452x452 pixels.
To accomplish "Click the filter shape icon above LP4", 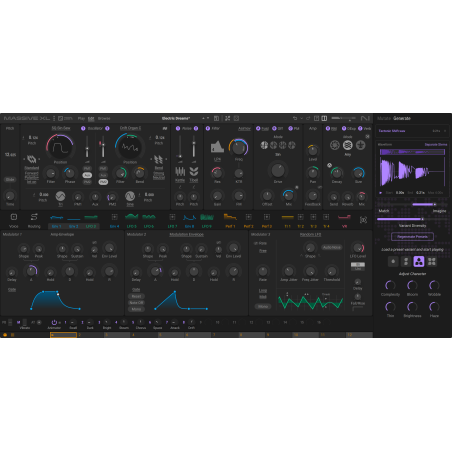I will [x=217, y=147].
